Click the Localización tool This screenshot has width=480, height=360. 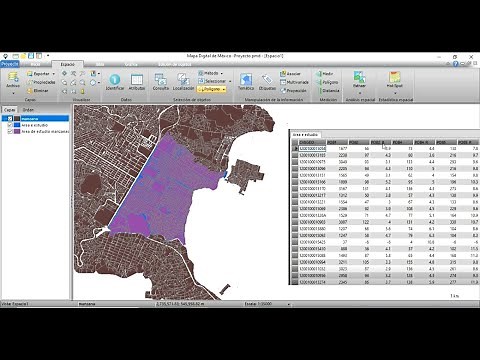click(x=183, y=82)
